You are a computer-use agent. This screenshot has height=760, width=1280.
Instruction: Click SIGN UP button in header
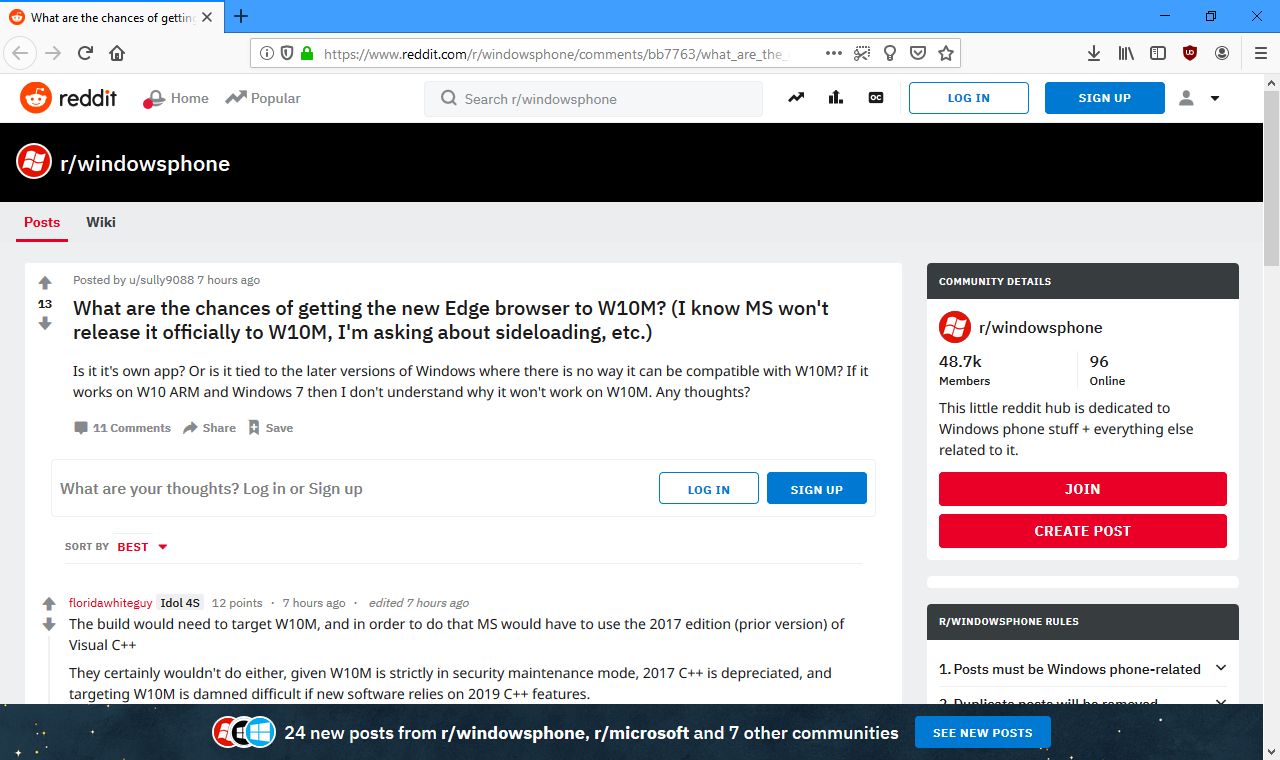pyautogui.click(x=1105, y=98)
